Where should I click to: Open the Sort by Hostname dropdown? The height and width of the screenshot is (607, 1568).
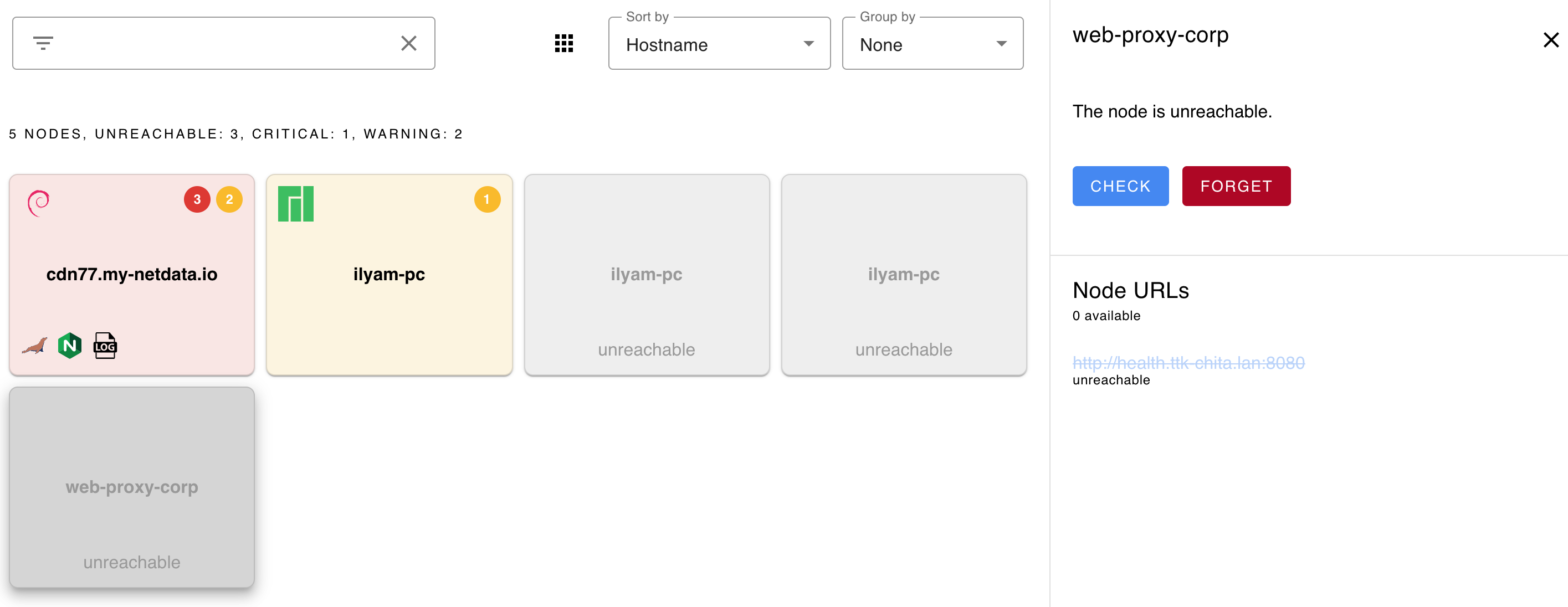coord(719,44)
